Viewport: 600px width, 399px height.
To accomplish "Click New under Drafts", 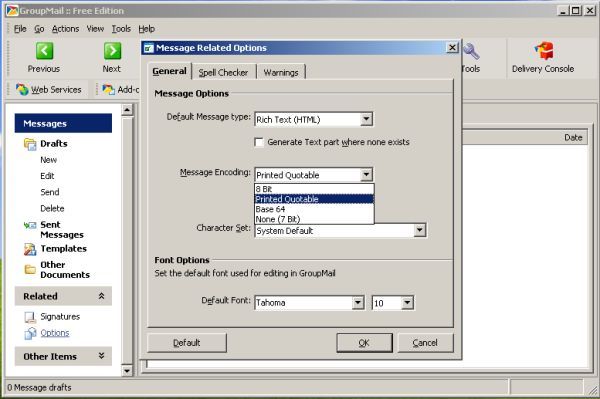I will (x=49, y=160).
